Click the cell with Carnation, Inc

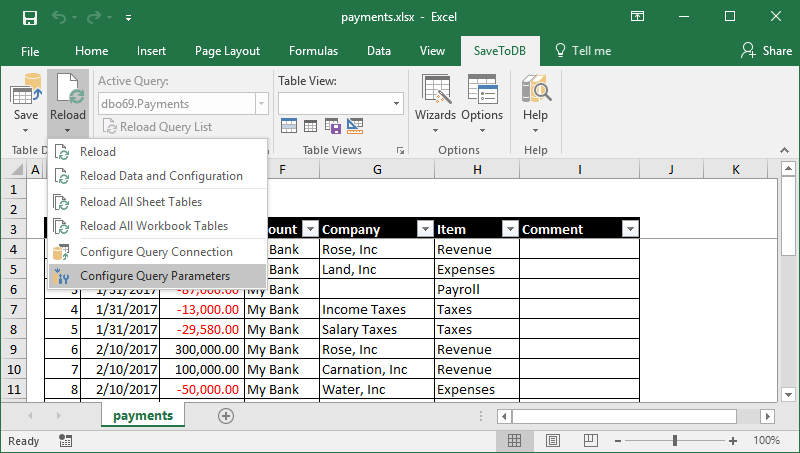pos(377,369)
